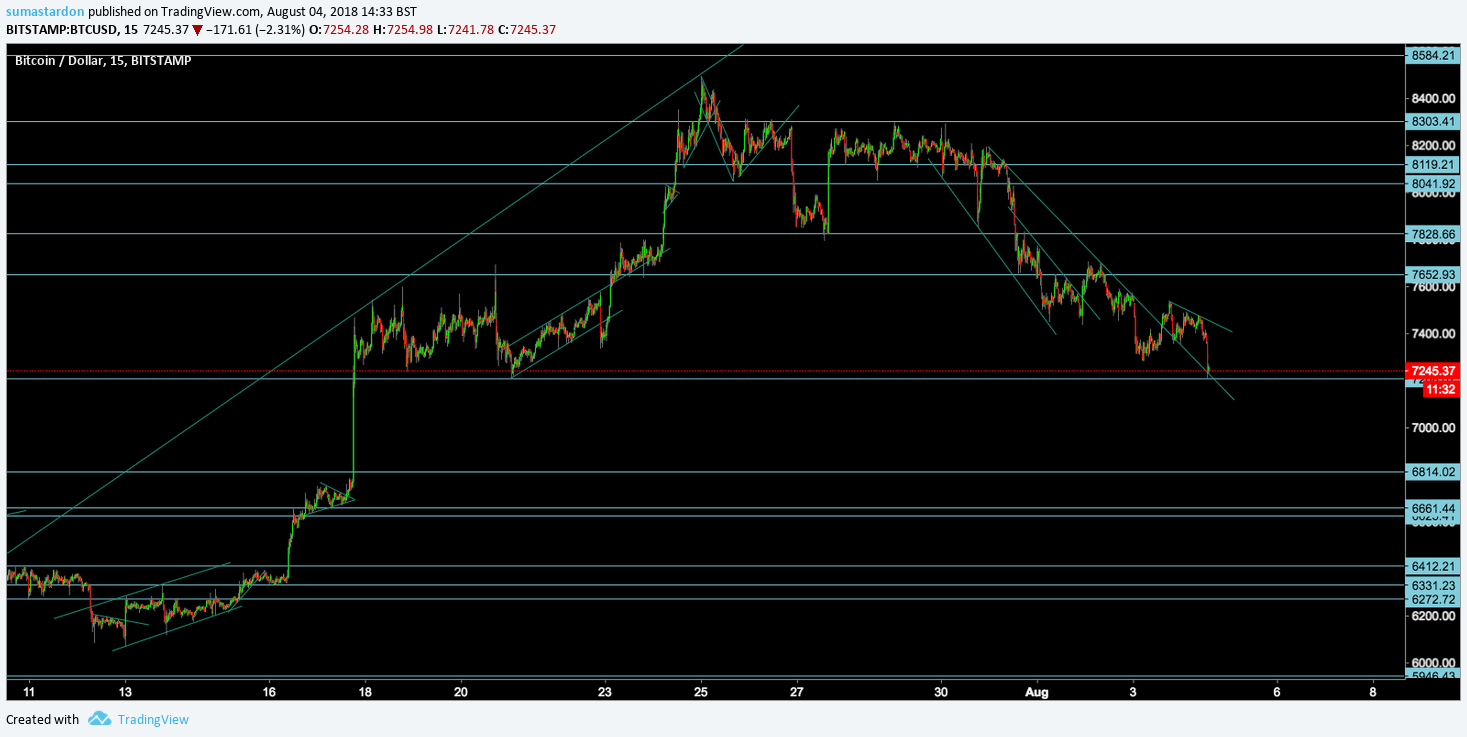Click date 20 on the time axis

pos(461,691)
